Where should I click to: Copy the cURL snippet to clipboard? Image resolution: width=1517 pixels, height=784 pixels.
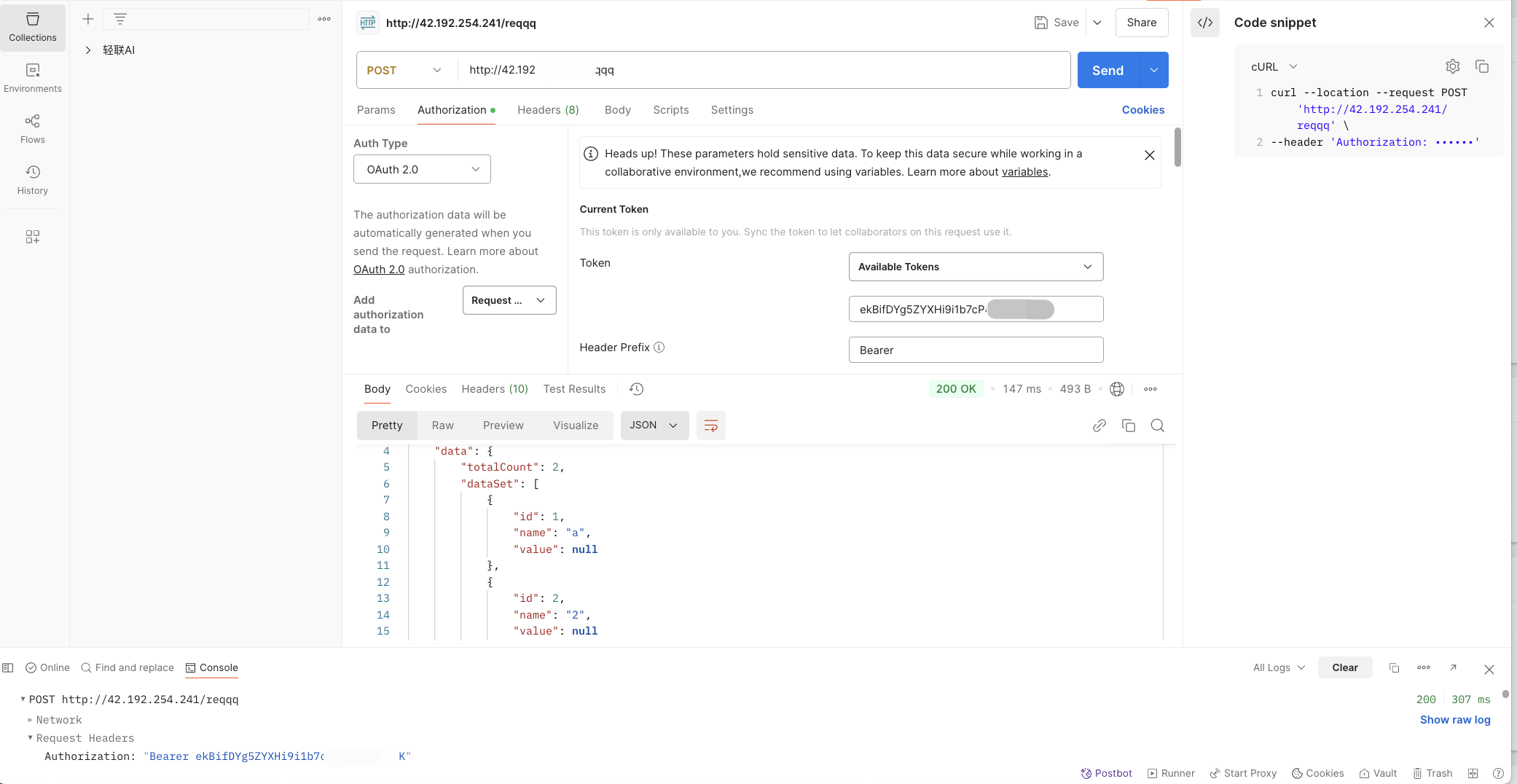[1482, 66]
